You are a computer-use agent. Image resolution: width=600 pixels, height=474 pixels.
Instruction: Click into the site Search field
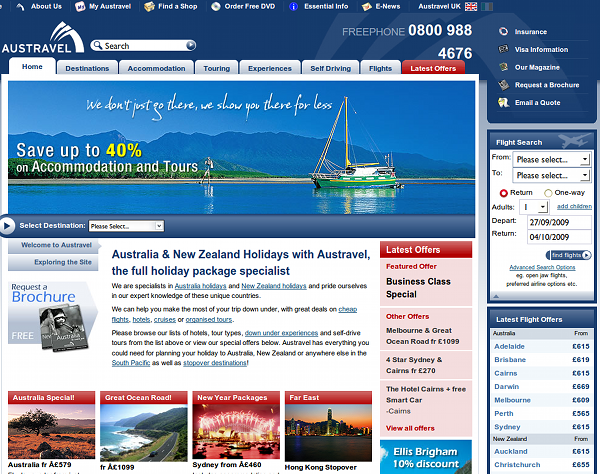click(x=144, y=46)
